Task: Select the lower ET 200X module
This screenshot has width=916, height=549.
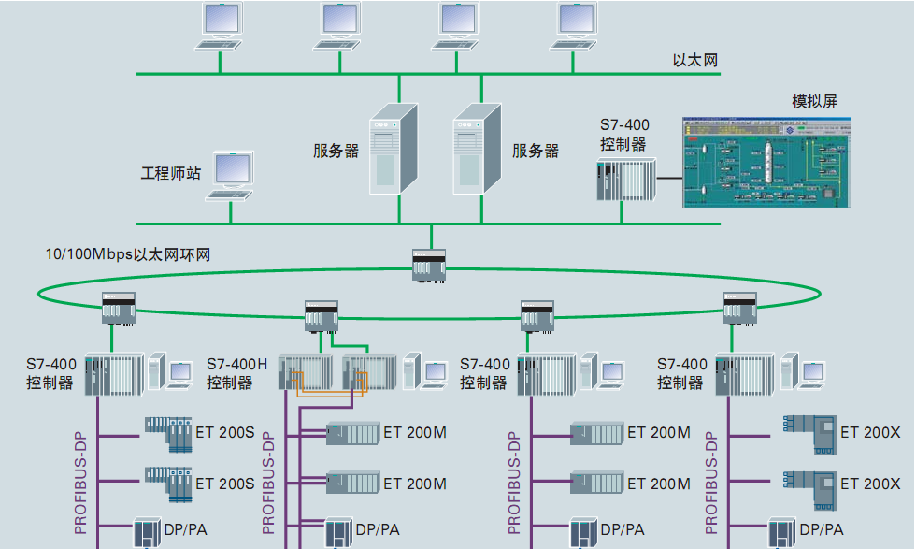Action: [809, 483]
